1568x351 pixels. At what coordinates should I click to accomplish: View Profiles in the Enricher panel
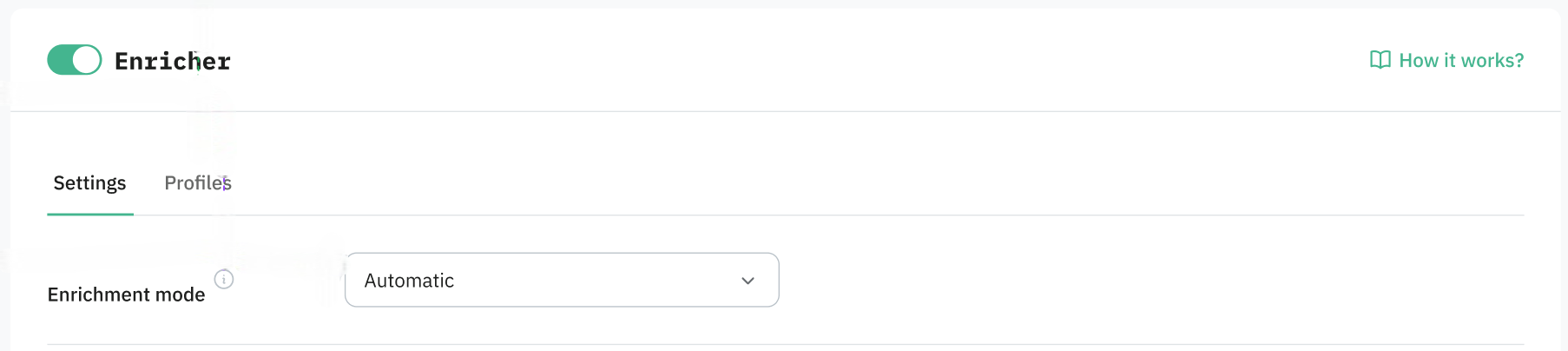198,183
